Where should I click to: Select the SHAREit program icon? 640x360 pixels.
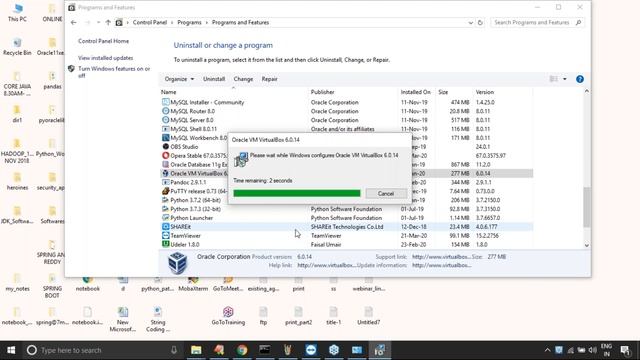click(x=165, y=227)
